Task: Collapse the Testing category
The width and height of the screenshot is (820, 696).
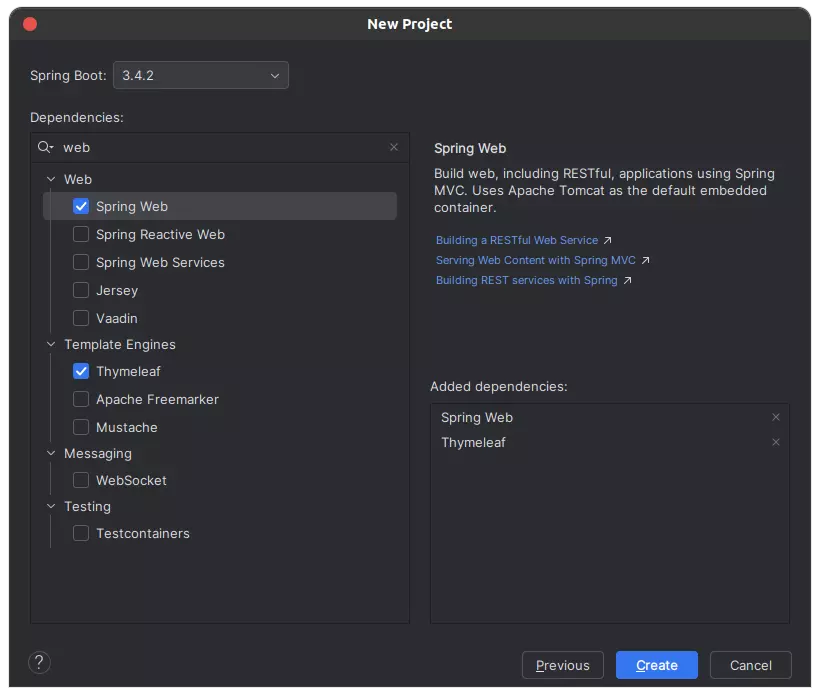Action: pyautogui.click(x=51, y=506)
